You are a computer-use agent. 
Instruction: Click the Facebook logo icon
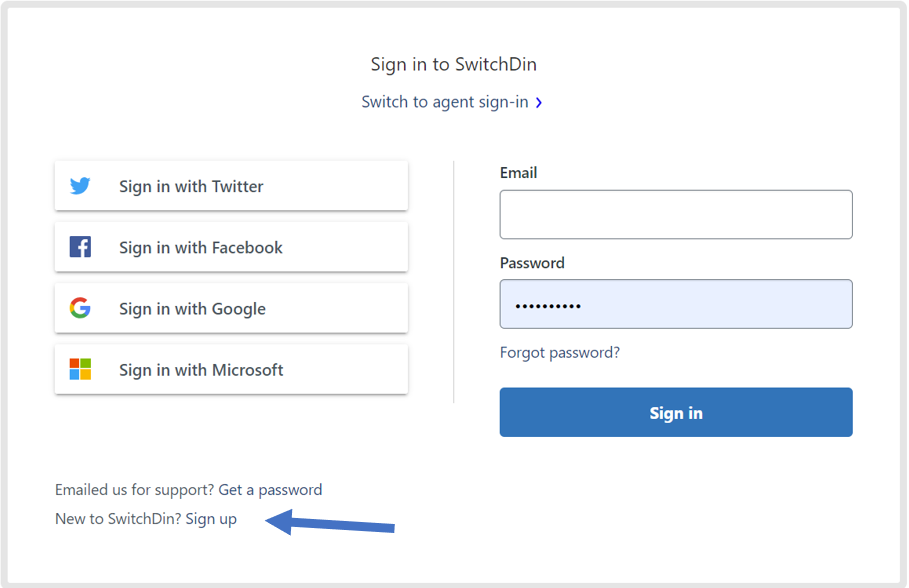(x=80, y=247)
